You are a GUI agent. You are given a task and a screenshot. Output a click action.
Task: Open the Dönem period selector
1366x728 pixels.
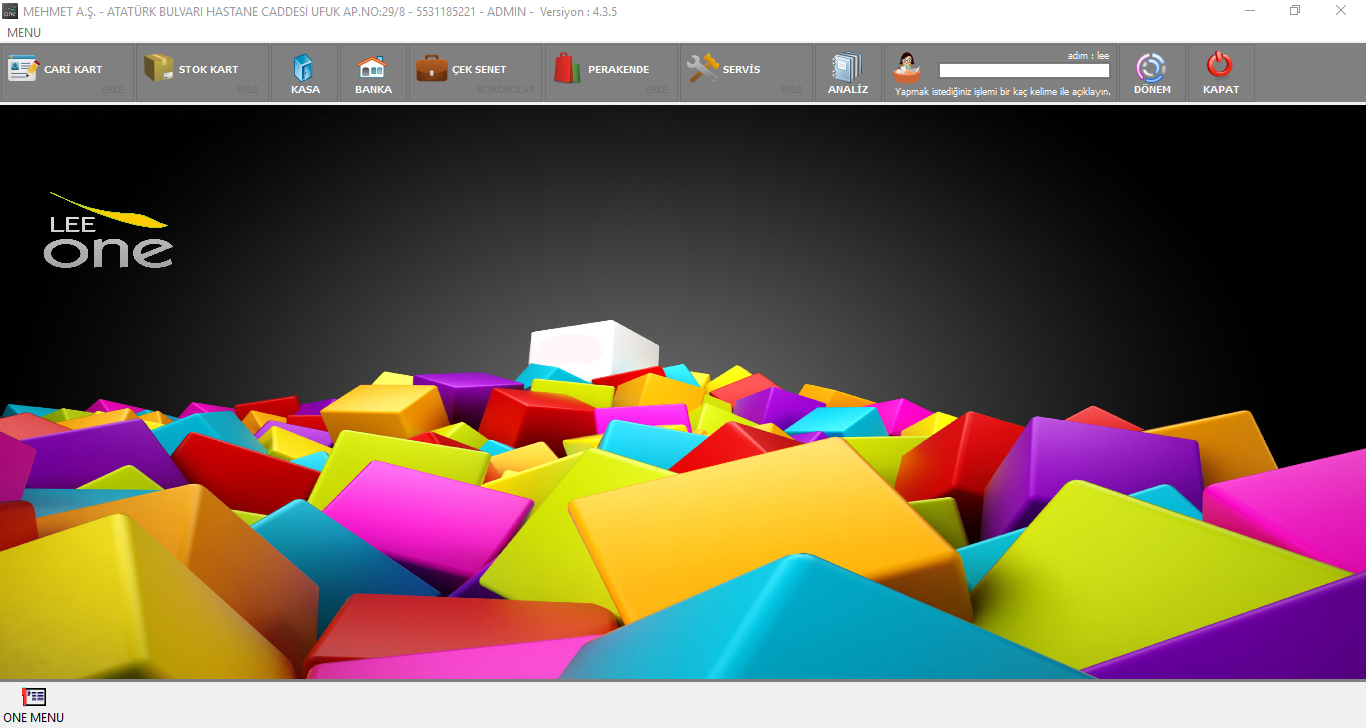click(1151, 68)
